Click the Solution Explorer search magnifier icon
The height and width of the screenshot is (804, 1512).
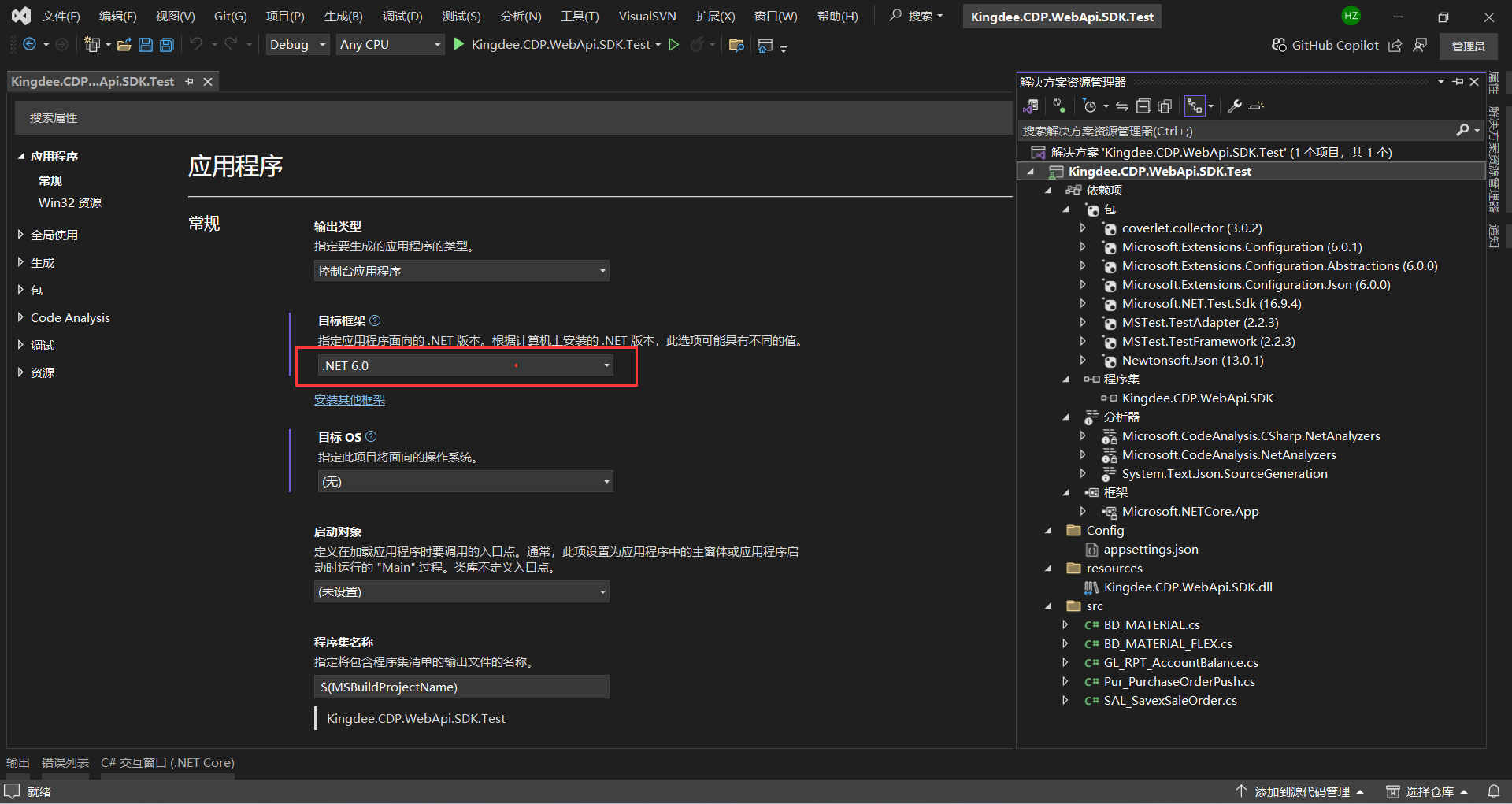coord(1462,131)
